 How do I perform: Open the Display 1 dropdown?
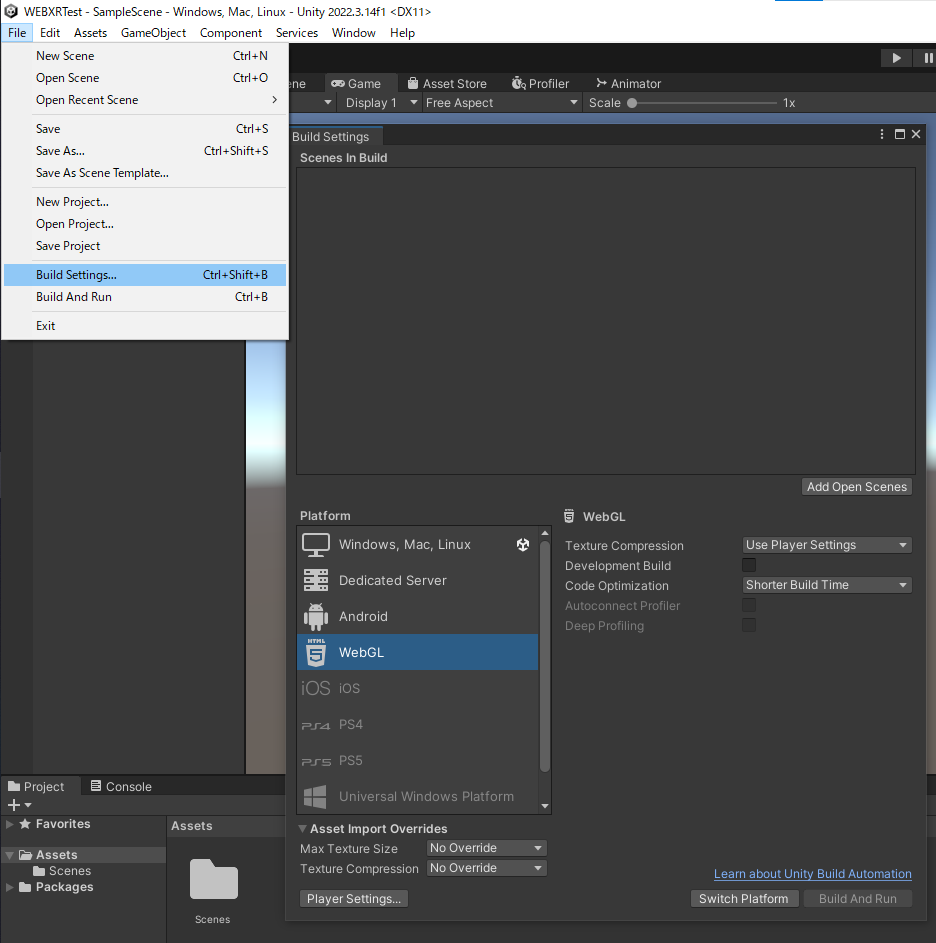tap(380, 103)
